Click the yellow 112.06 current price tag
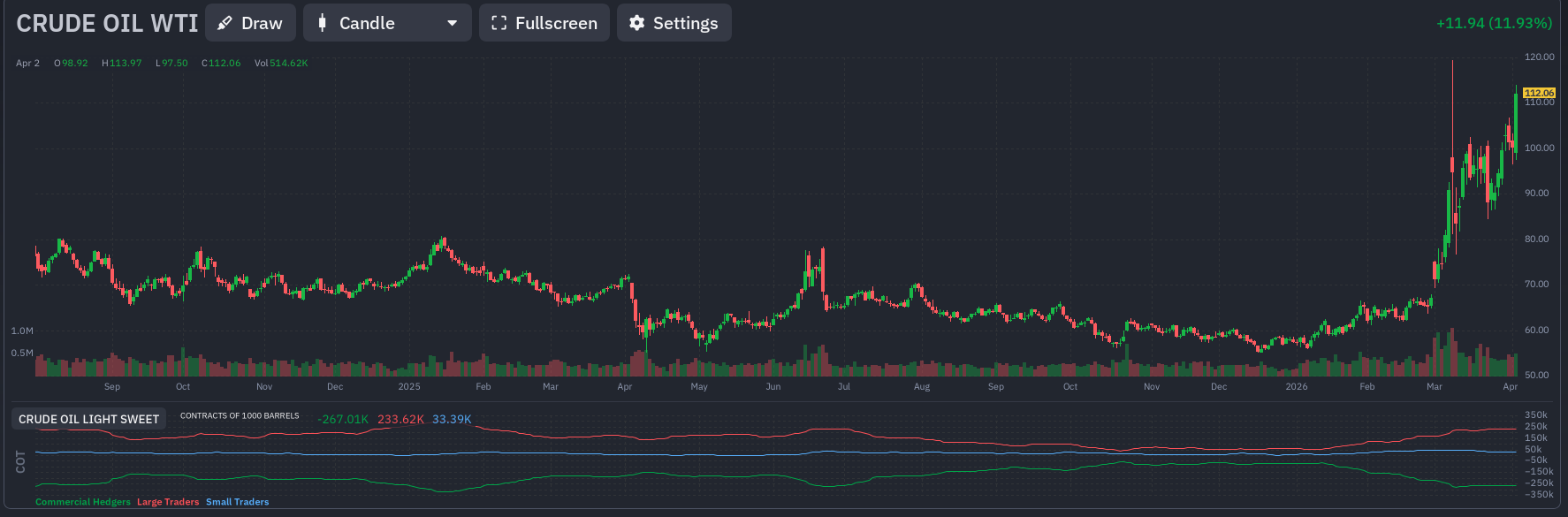 point(1539,93)
